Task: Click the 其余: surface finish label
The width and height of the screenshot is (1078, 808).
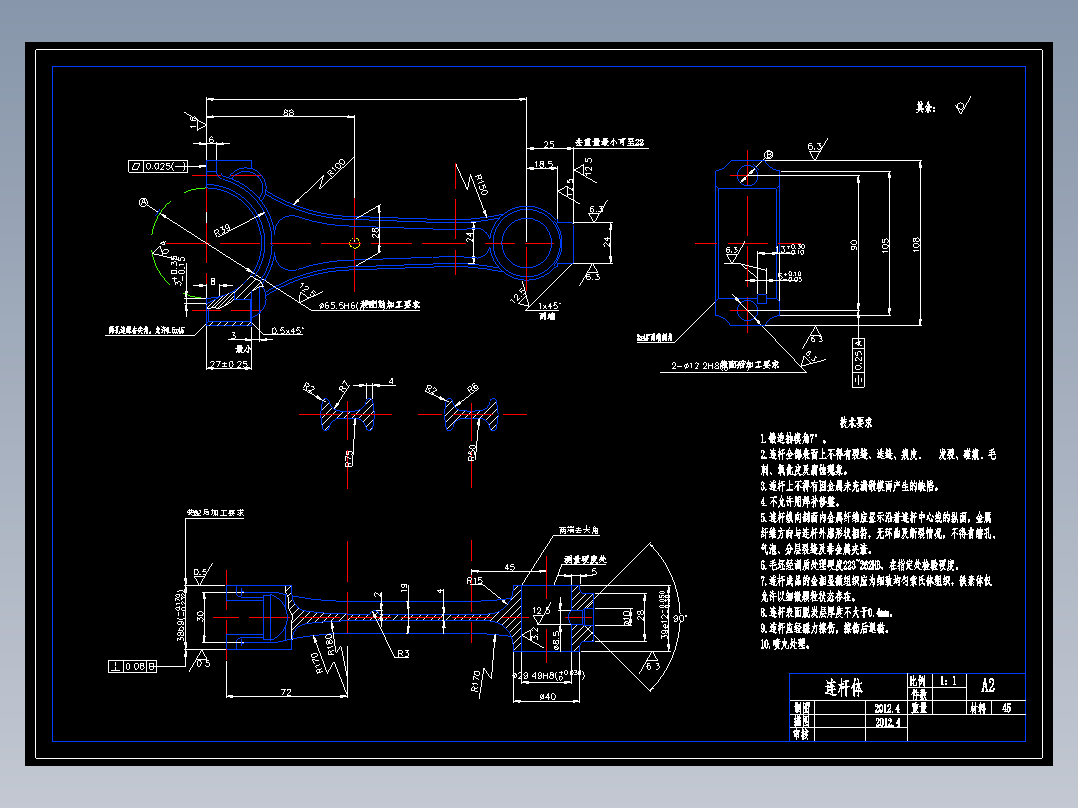Action: coord(925,107)
